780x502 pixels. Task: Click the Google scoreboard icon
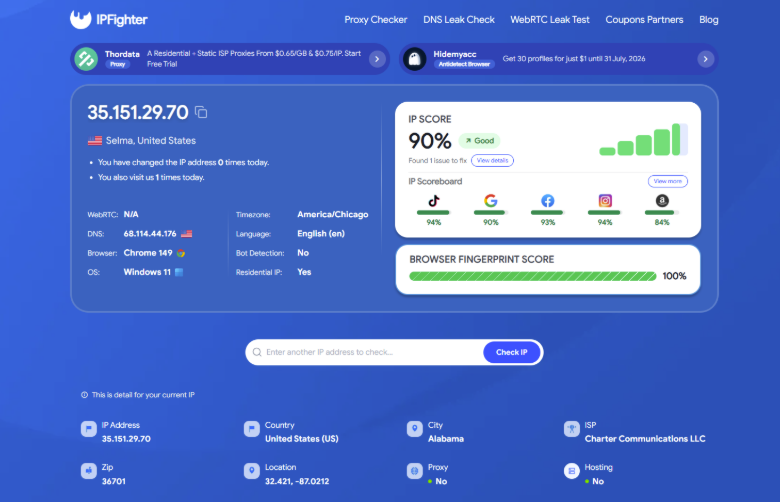point(490,201)
